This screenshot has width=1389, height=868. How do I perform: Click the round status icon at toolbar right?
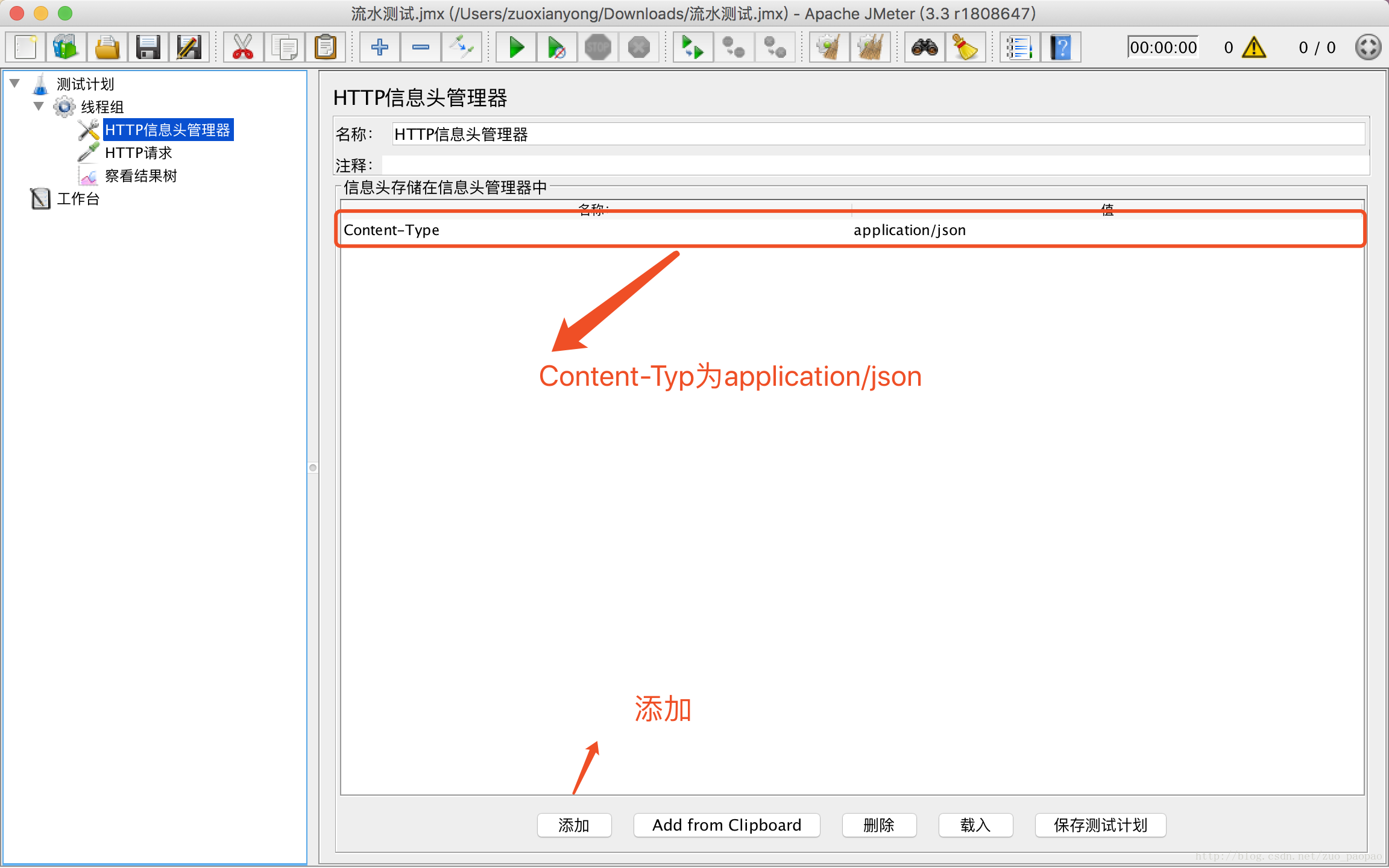(1368, 47)
